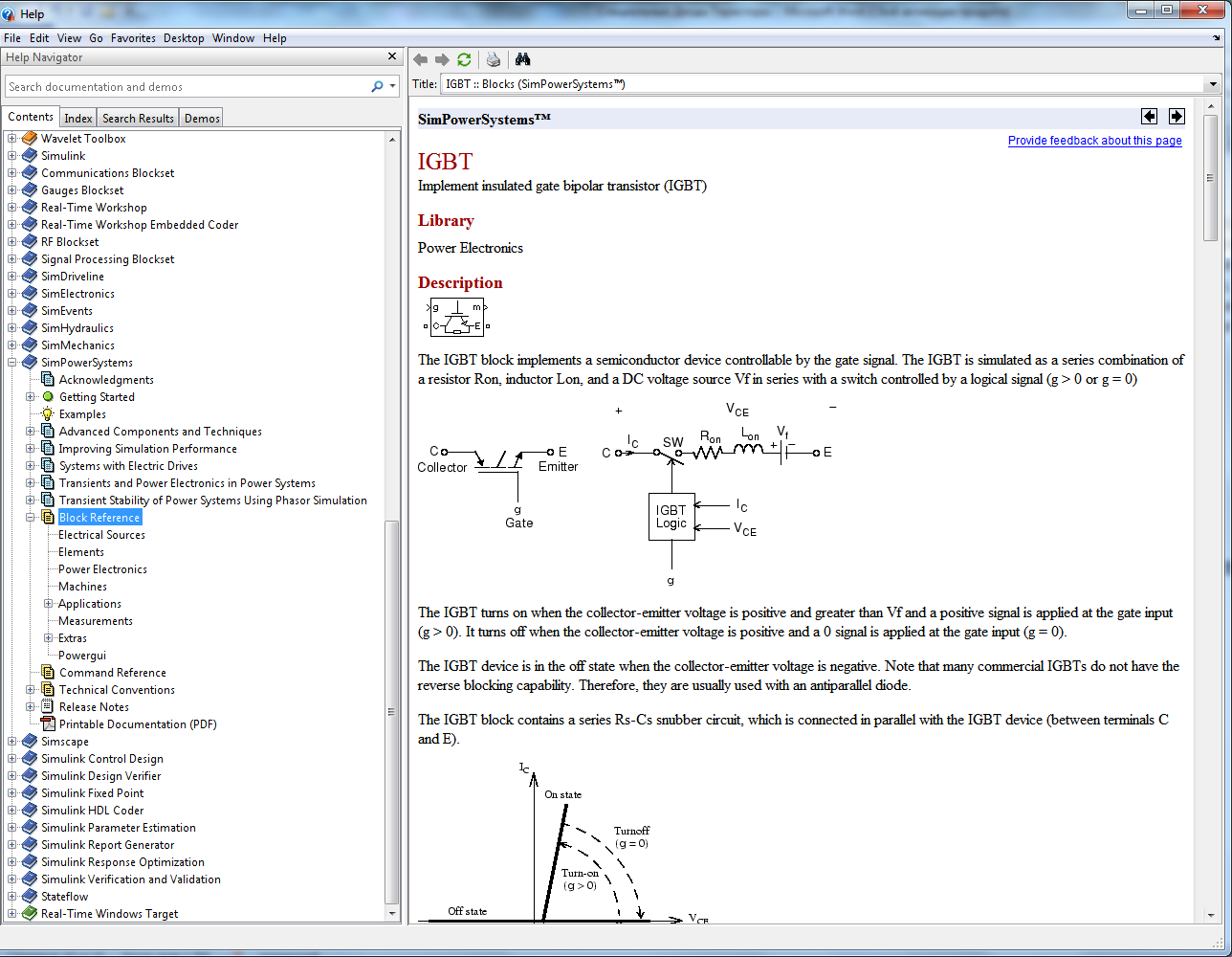The image size is (1232, 957).
Task: Expand the Simulink Control Design node
Action: pos(12,759)
